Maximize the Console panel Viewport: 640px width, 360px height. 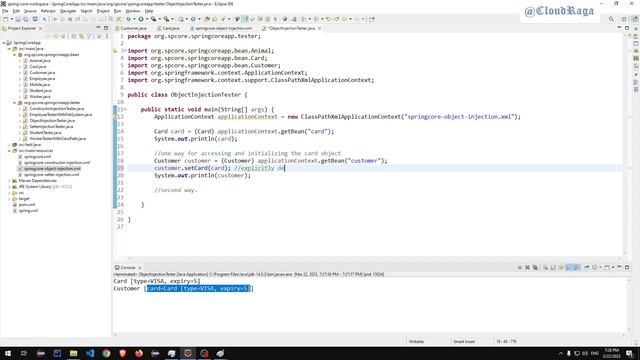point(627,267)
